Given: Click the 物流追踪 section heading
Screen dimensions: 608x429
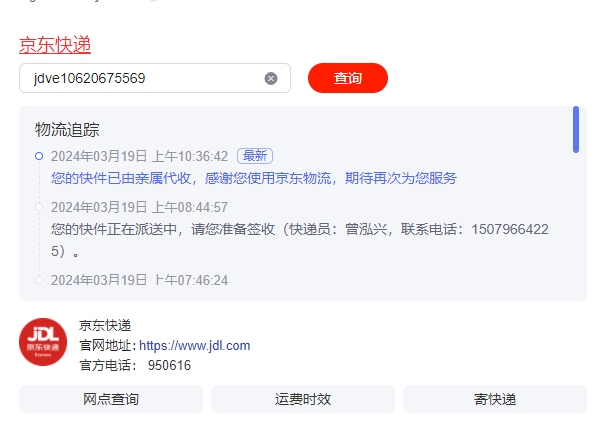Looking at the screenshot, I should (x=67, y=130).
